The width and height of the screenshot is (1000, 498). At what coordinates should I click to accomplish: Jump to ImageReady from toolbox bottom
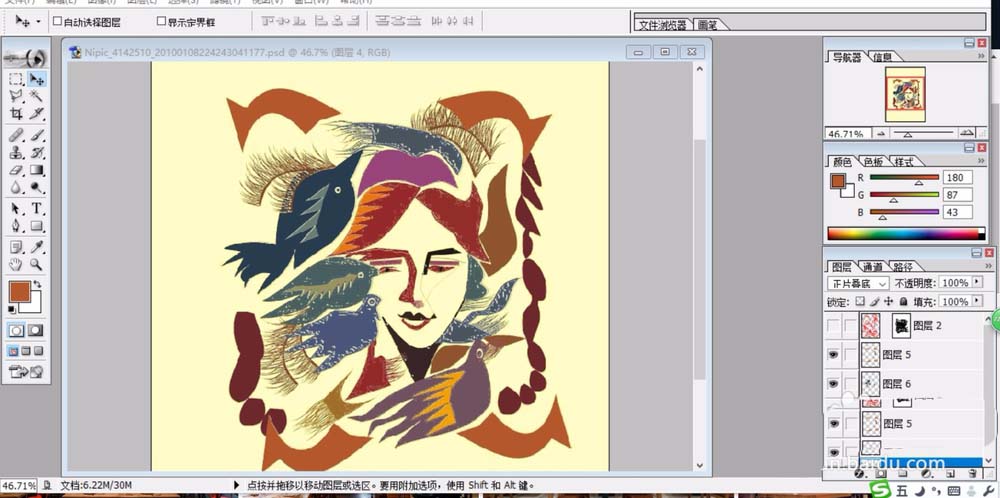[x=26, y=371]
